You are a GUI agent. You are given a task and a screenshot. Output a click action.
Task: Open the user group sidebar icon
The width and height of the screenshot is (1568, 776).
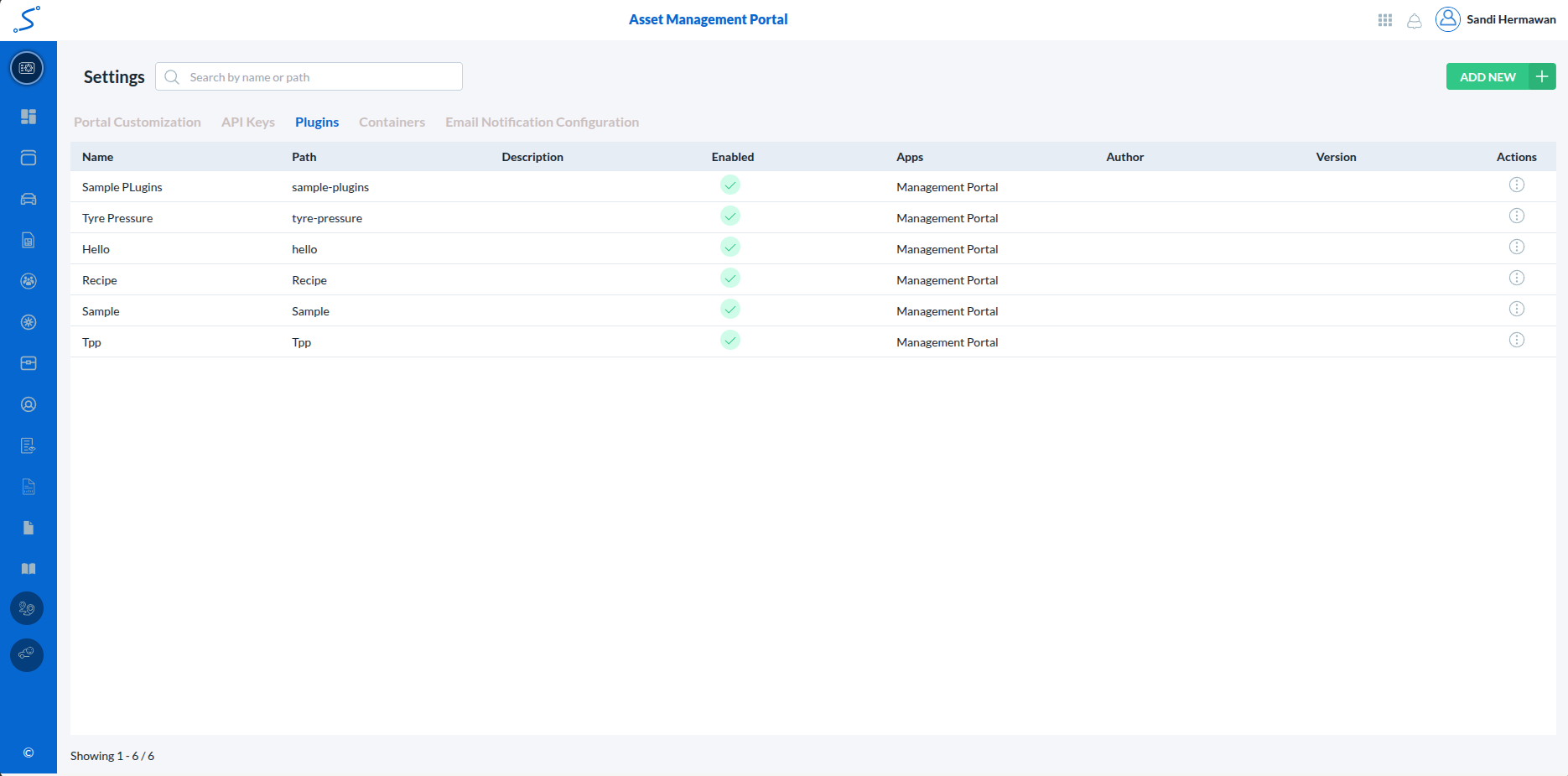pyautogui.click(x=29, y=281)
